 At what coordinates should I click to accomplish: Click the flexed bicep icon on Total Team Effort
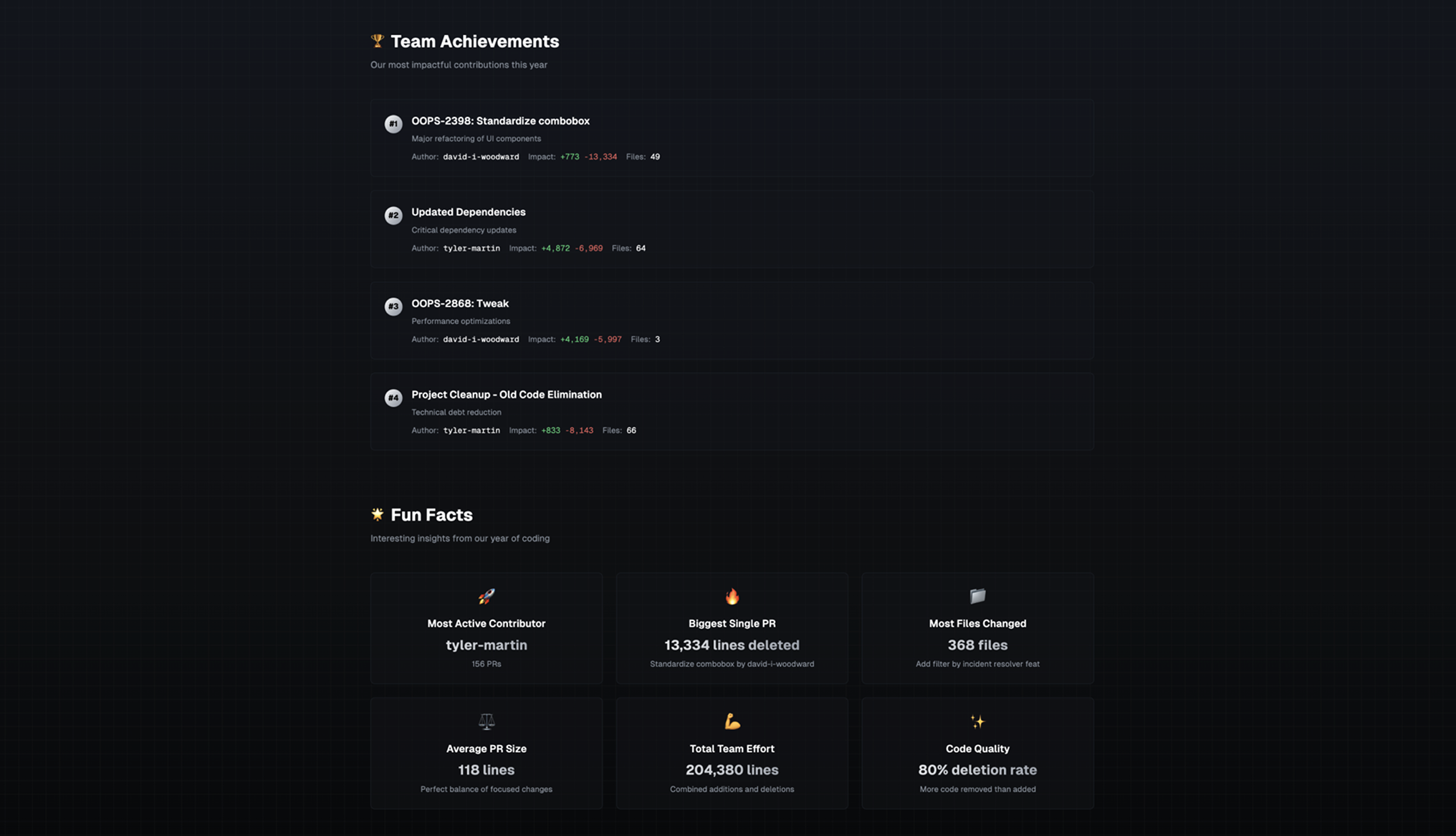click(732, 721)
